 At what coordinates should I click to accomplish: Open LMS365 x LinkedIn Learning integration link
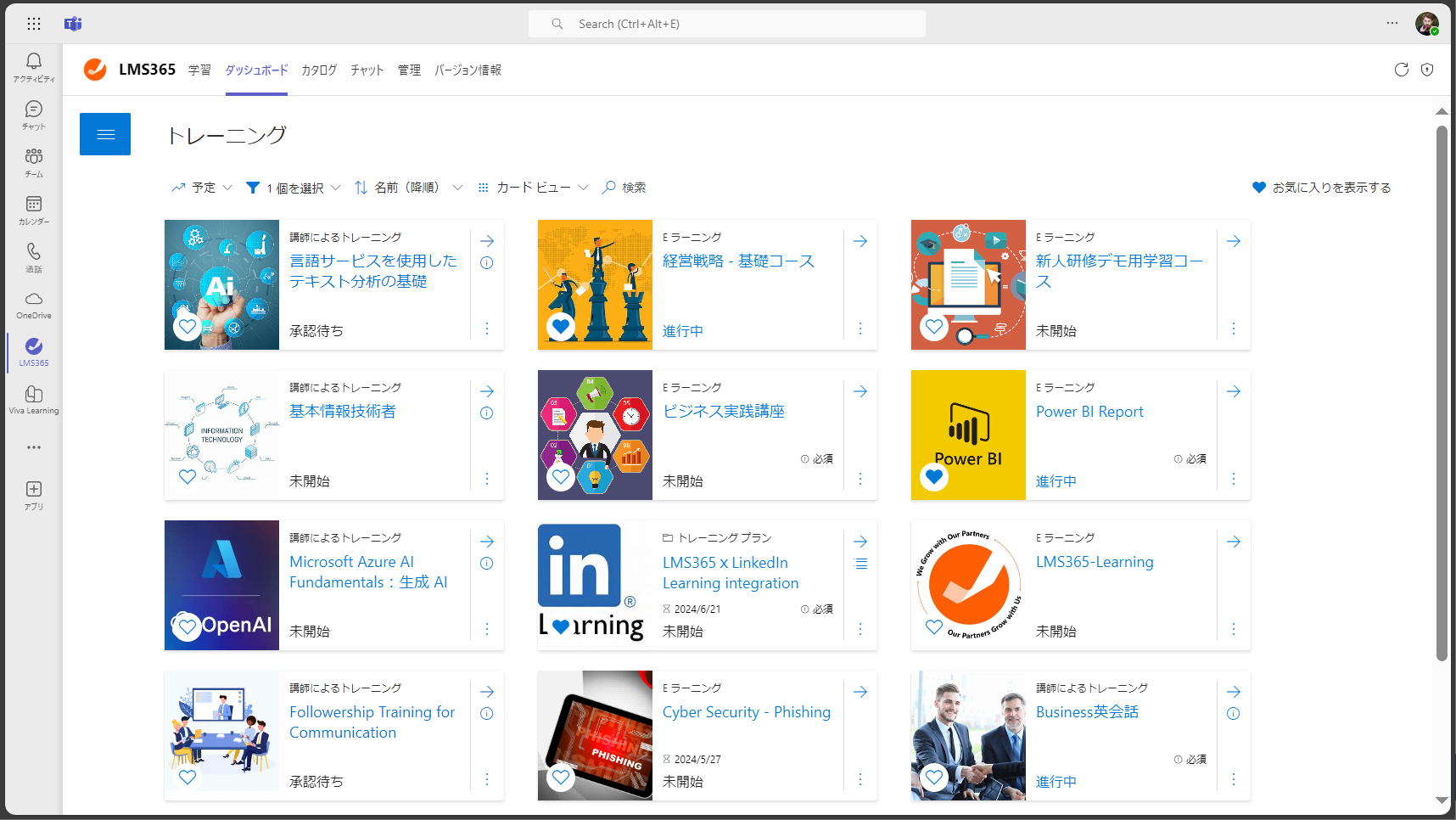731,573
